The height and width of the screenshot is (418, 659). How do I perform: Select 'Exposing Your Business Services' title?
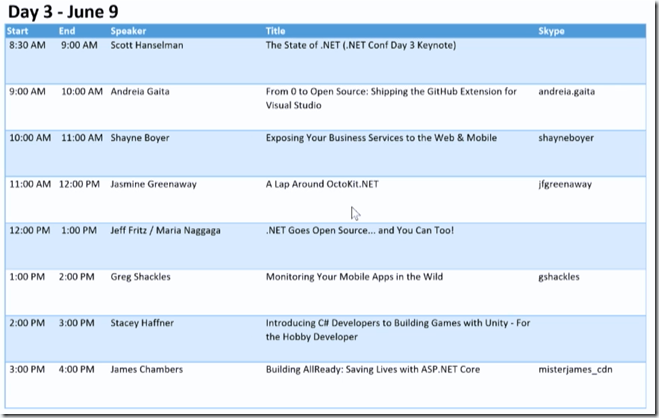pos(381,138)
